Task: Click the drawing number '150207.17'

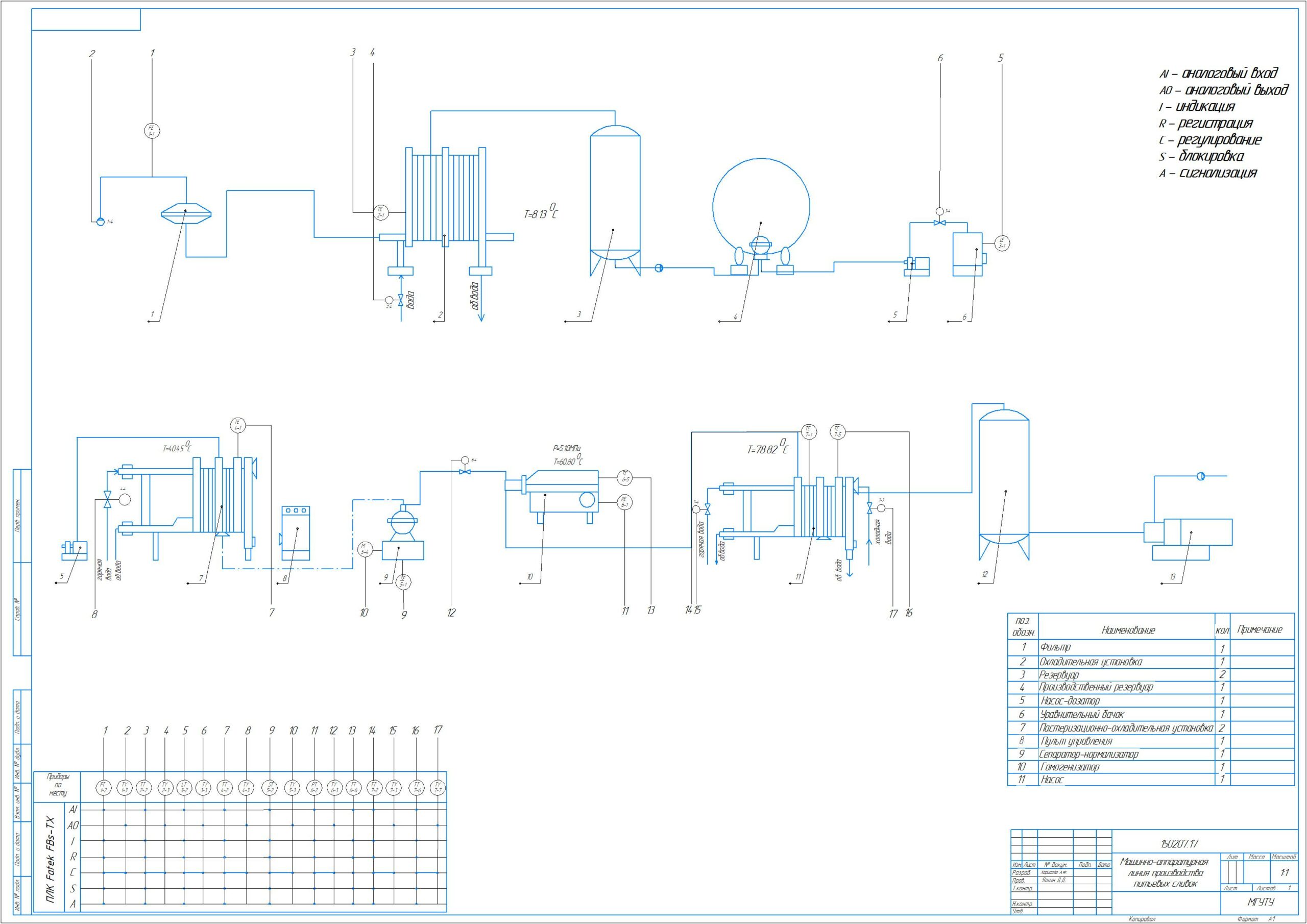Action: pyautogui.click(x=1178, y=844)
